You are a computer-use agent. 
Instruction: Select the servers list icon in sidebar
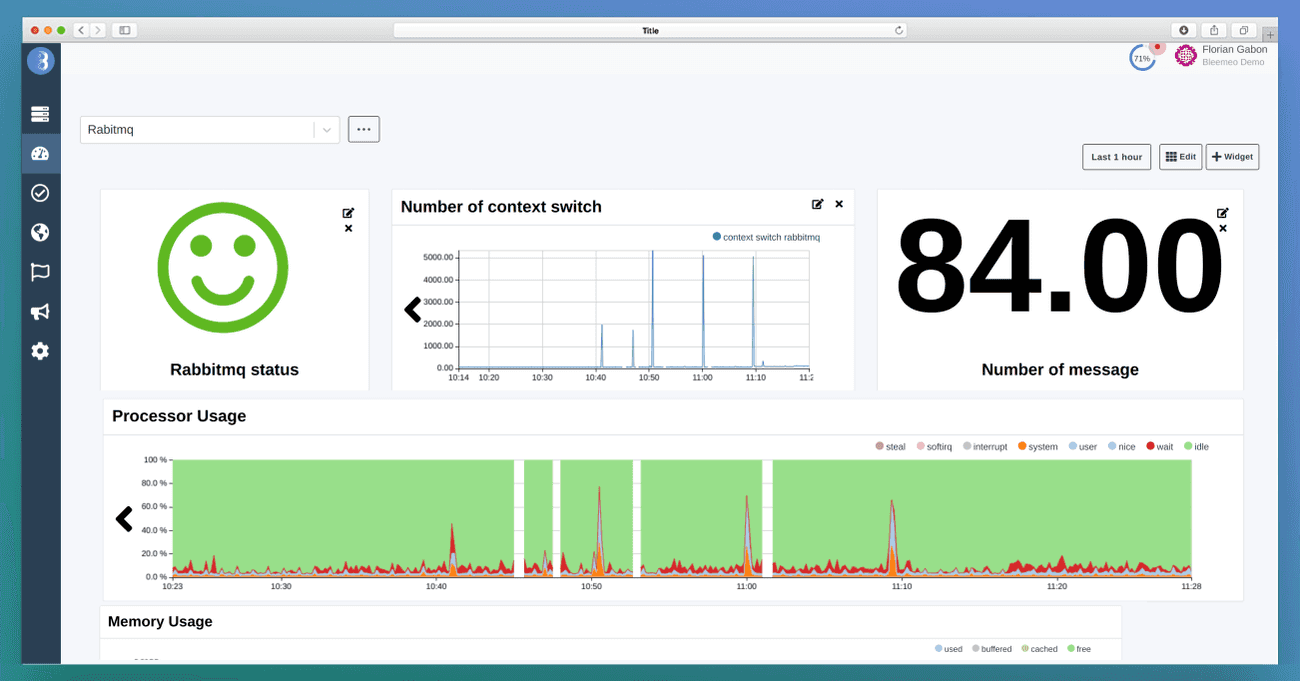pos(40,113)
